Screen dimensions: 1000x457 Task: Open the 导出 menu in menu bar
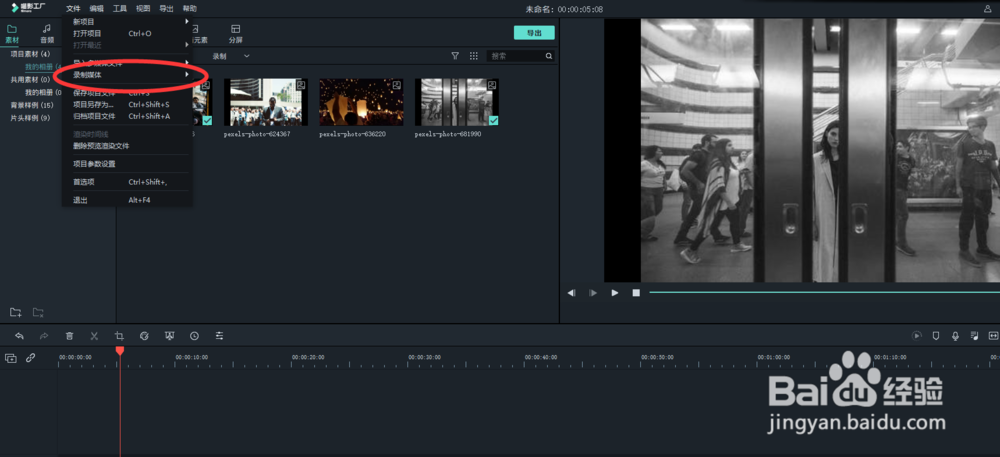pos(166,9)
